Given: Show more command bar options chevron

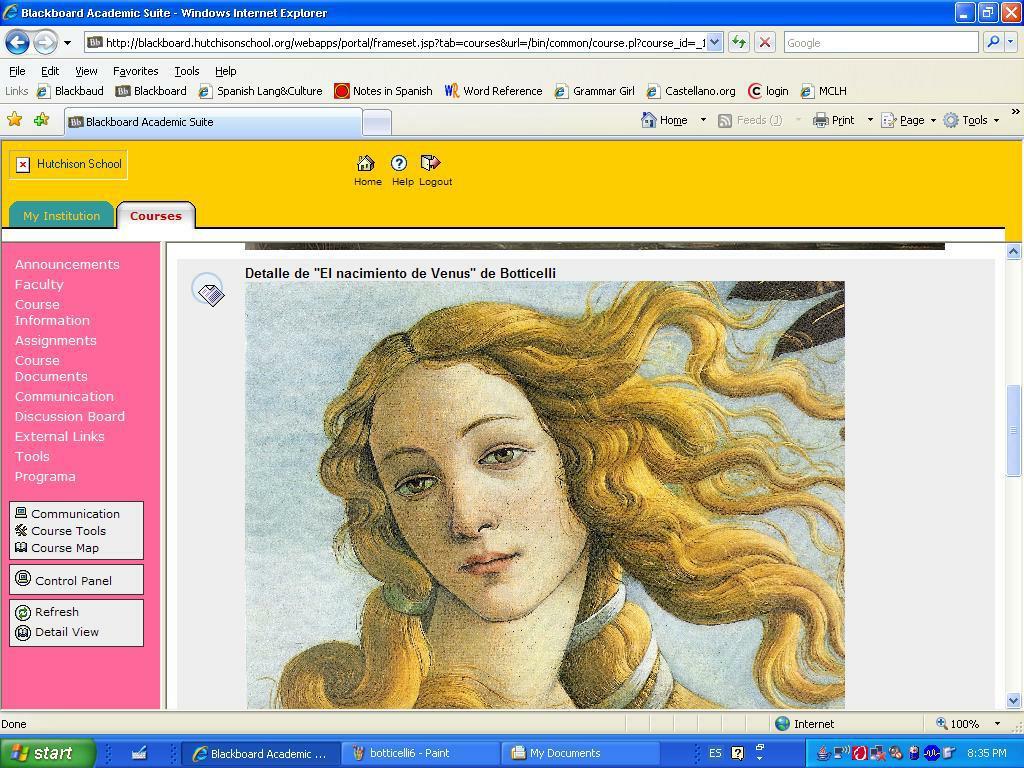Looking at the screenshot, I should (x=1016, y=112).
